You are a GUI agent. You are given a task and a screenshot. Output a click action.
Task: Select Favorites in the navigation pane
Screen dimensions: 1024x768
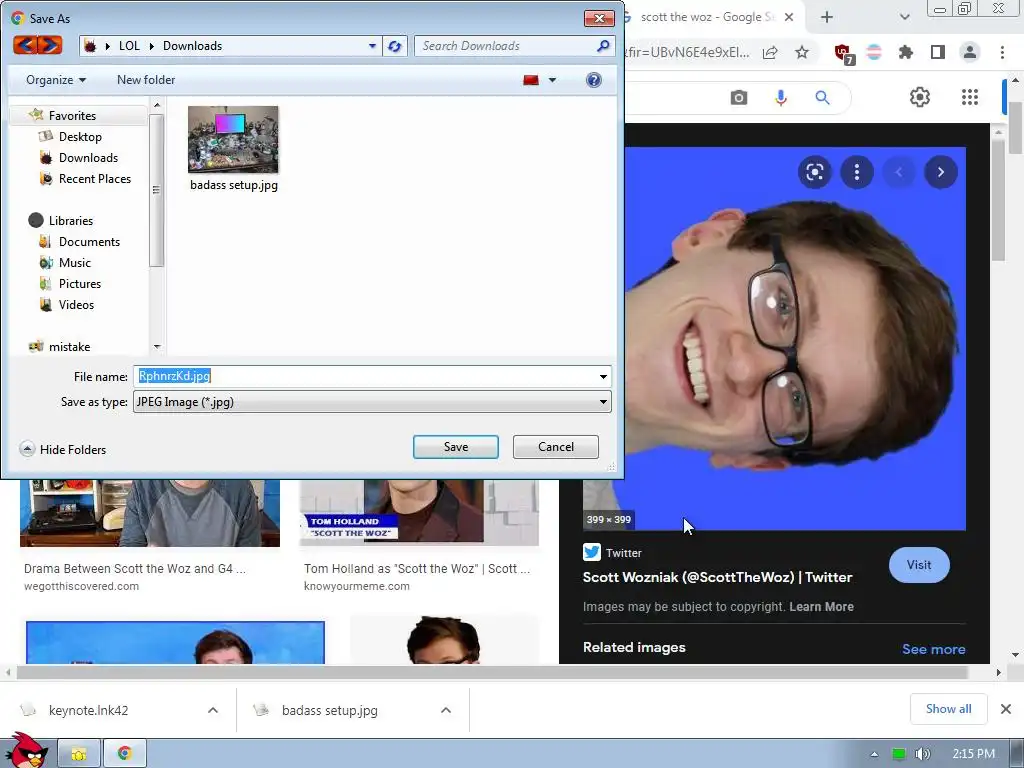tap(72, 116)
